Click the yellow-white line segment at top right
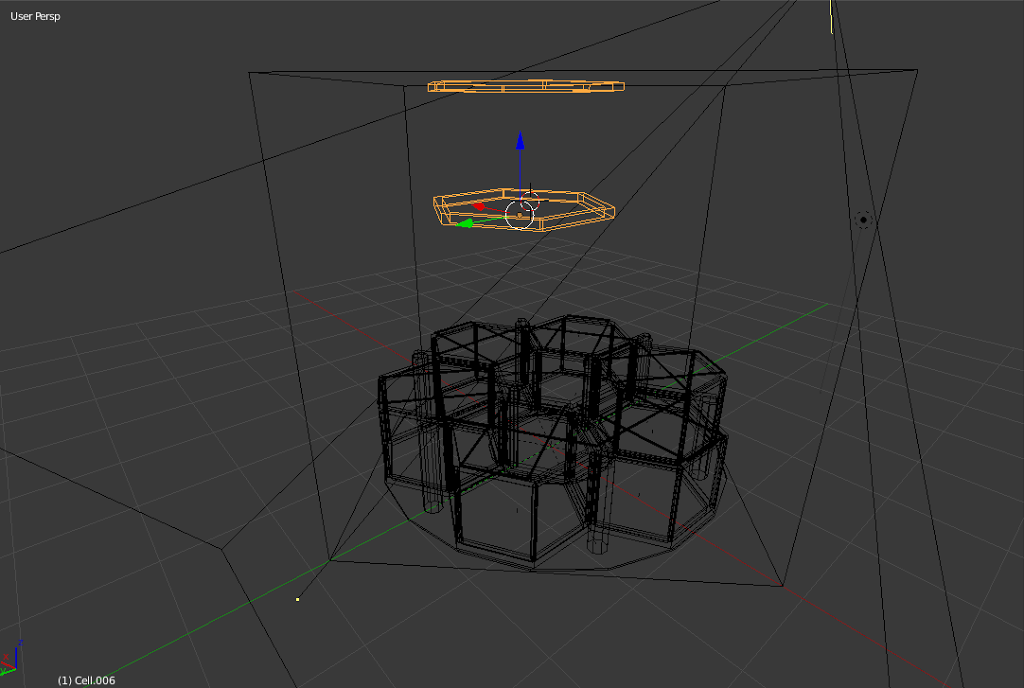This screenshot has width=1024, height=688. click(831, 16)
